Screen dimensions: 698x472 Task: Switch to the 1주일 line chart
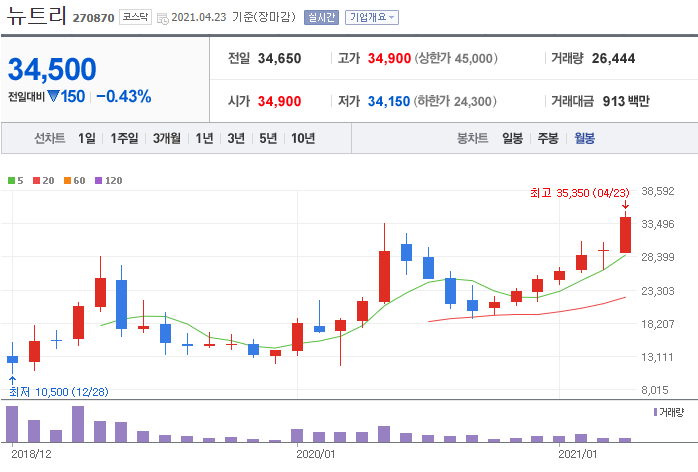tap(126, 138)
